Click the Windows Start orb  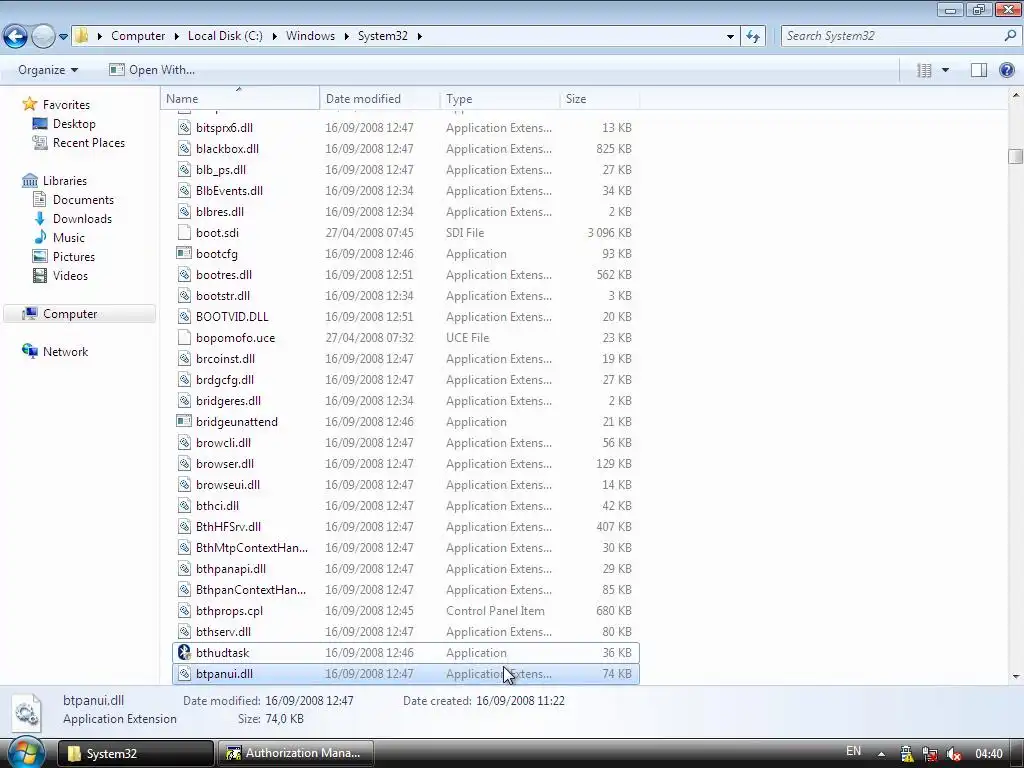click(26, 753)
